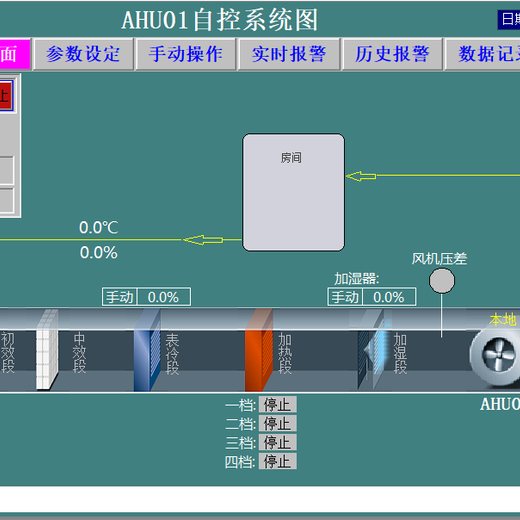
Task: Click the upper gray box in left panel
Action: 7,170
